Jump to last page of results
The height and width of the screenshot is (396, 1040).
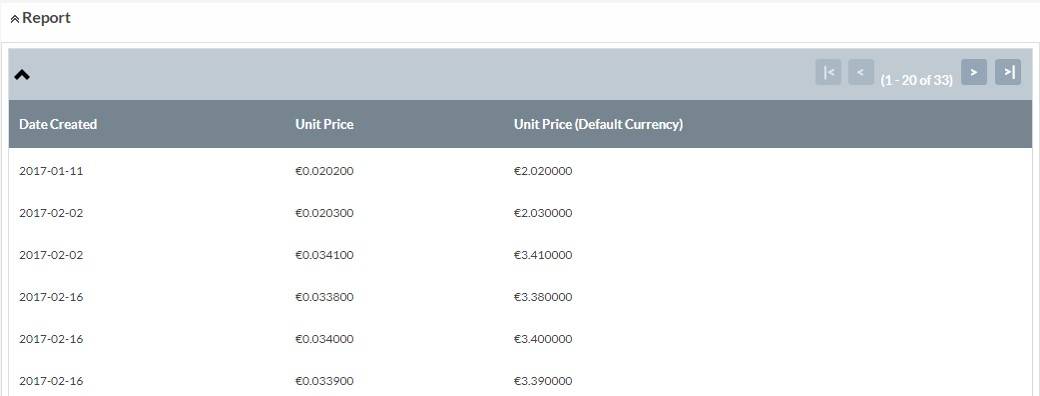[x=1008, y=72]
